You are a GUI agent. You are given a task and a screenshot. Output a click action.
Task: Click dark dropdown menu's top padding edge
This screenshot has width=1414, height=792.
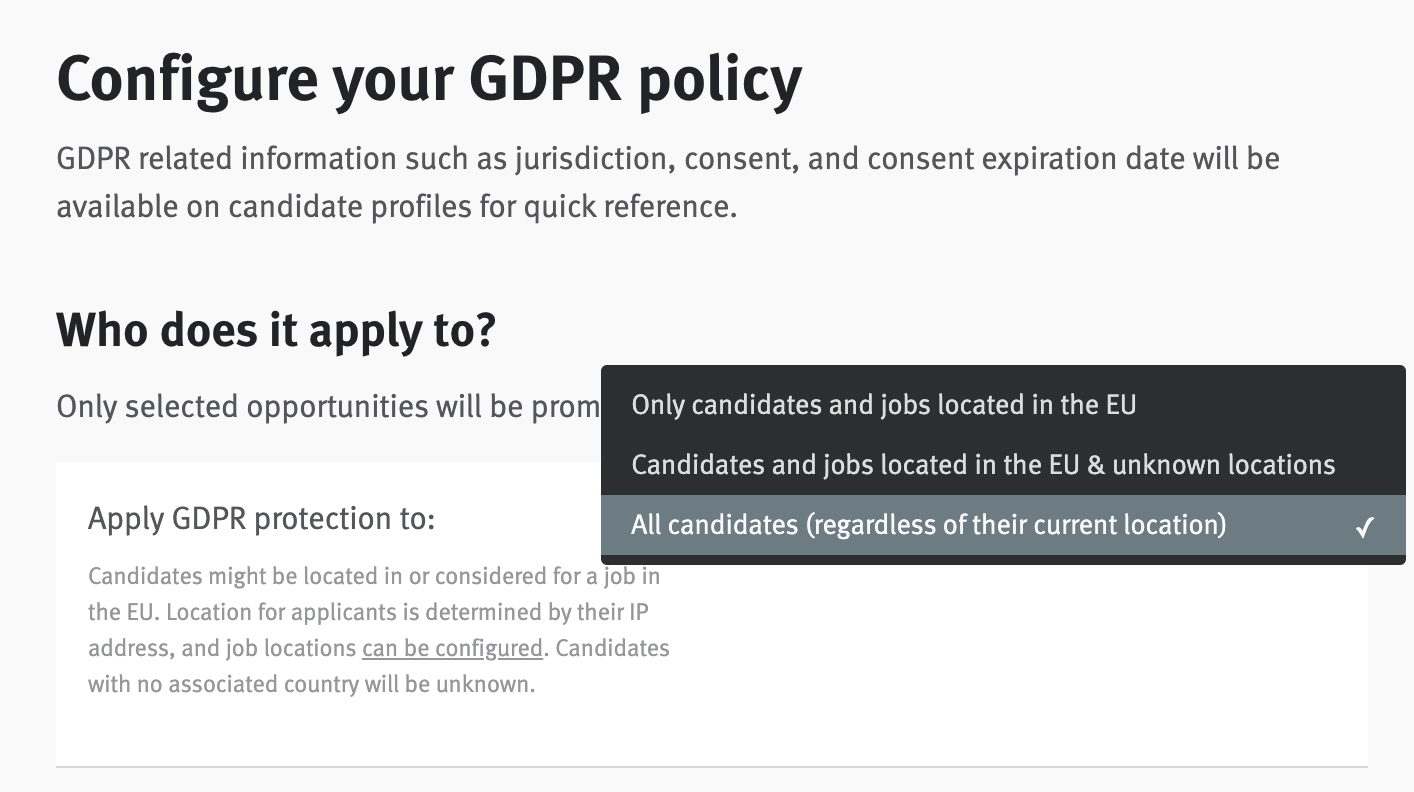click(x=1000, y=371)
